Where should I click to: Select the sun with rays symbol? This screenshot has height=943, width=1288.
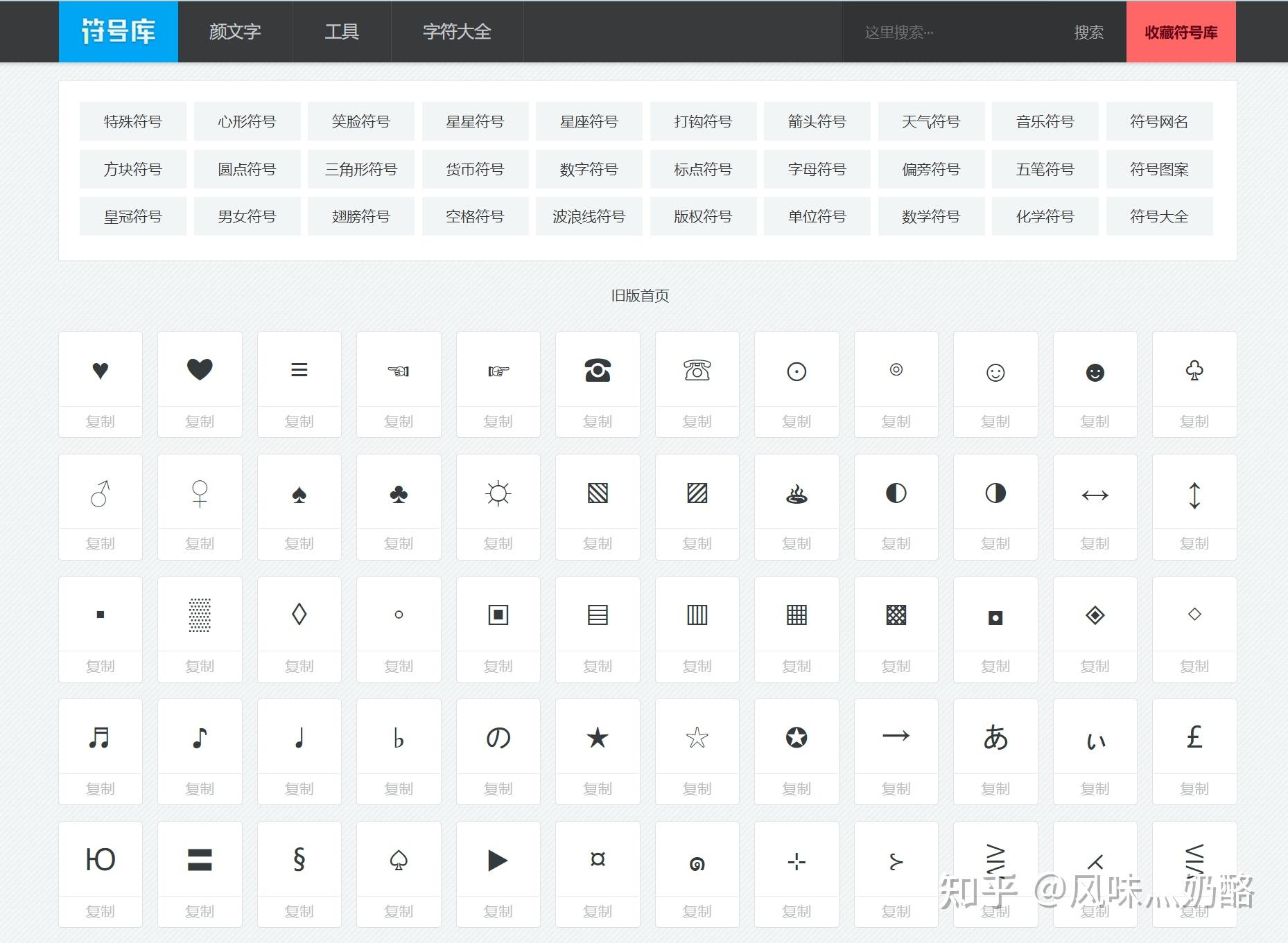point(498,493)
